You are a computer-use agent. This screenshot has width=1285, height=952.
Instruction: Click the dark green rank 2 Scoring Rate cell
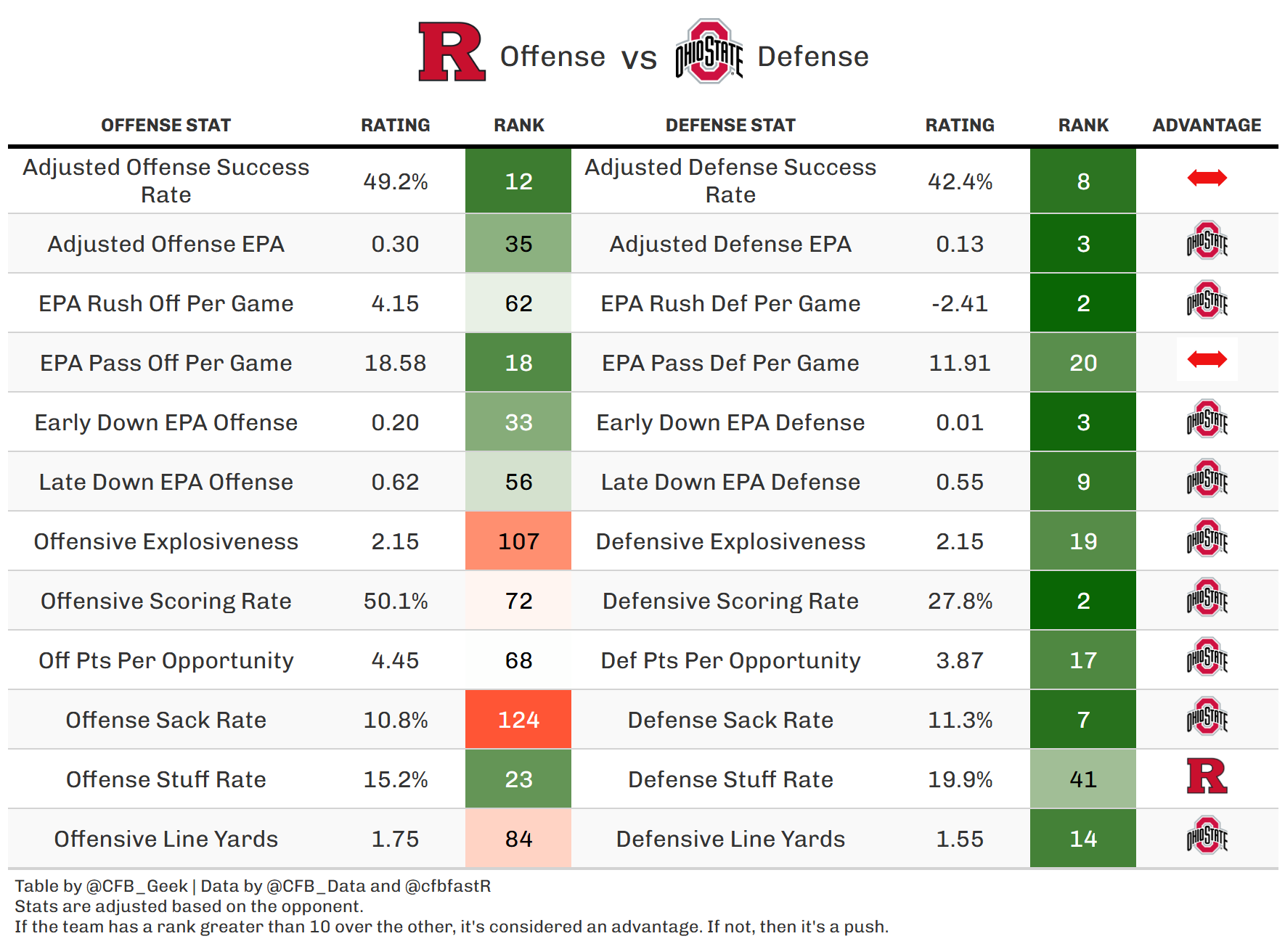point(1082,601)
